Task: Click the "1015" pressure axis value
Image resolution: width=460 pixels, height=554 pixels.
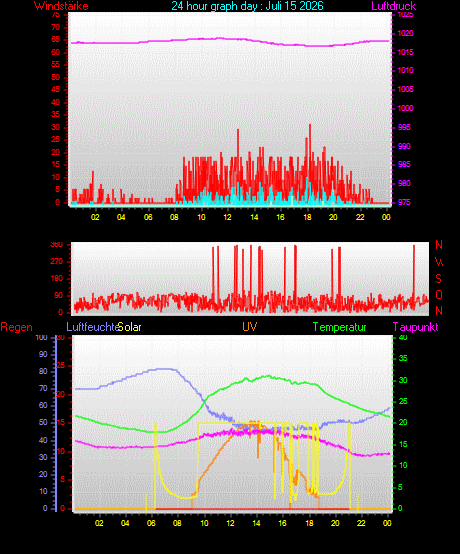Action: (405, 52)
